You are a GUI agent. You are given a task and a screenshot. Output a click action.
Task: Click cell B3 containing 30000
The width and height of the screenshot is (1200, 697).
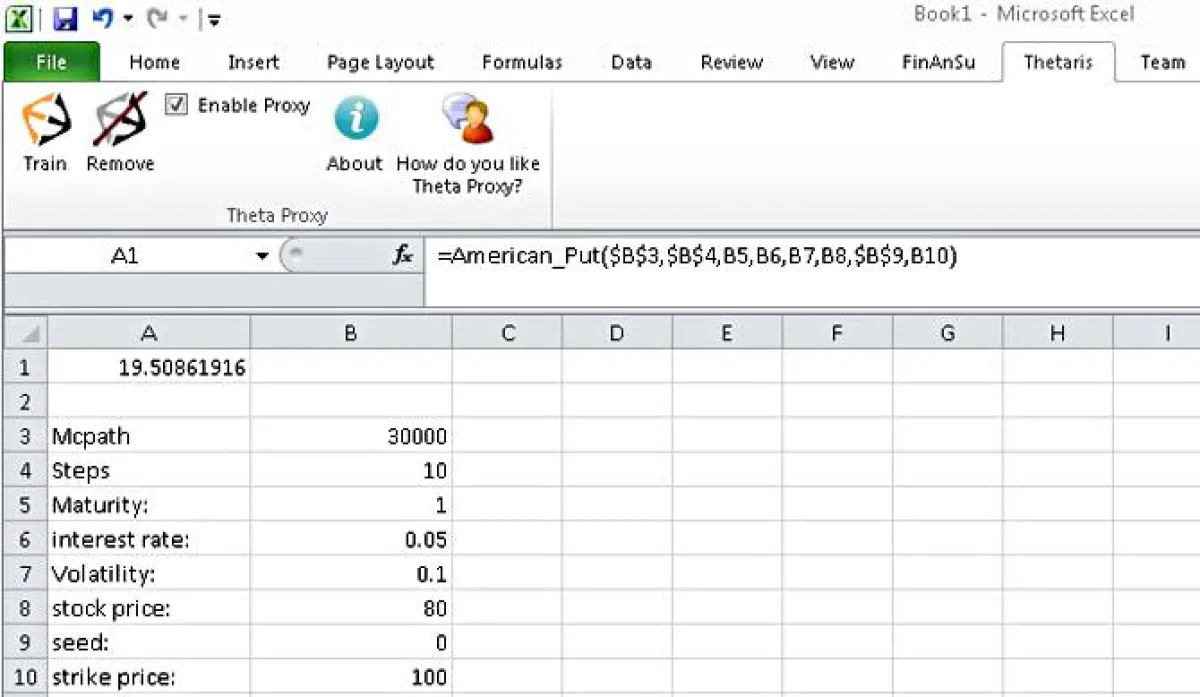click(350, 436)
